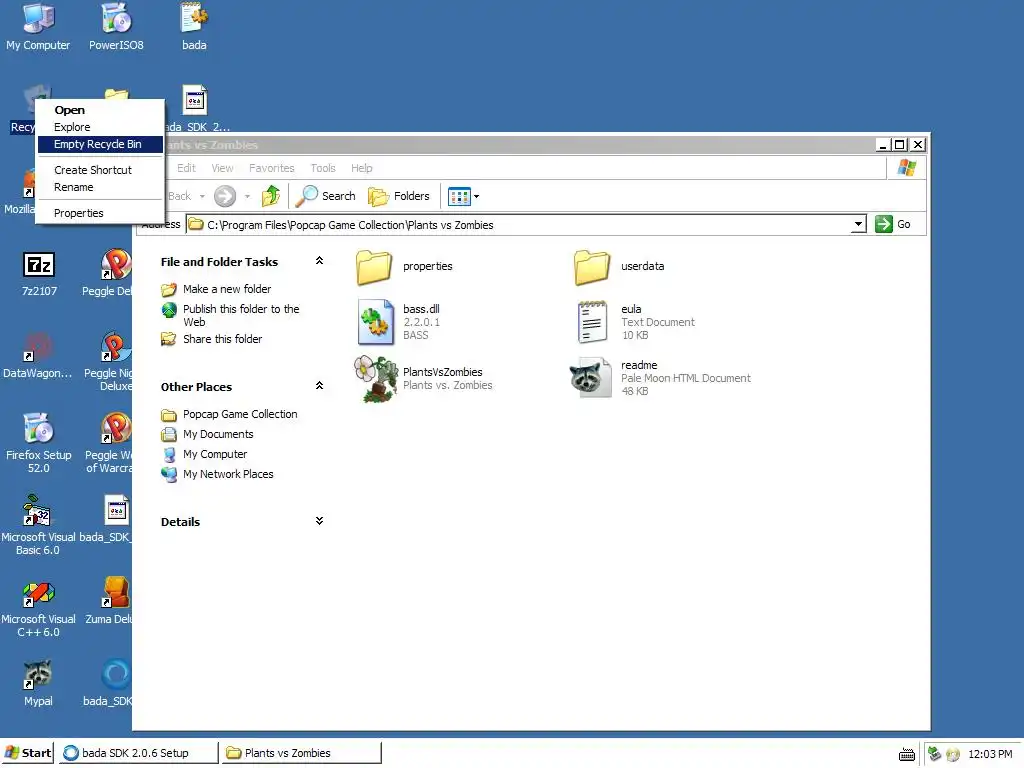Screen dimensions: 1024x768
Task: Launch Microsoft Visual C++ 6.0 shortcut
Action: (x=38, y=608)
